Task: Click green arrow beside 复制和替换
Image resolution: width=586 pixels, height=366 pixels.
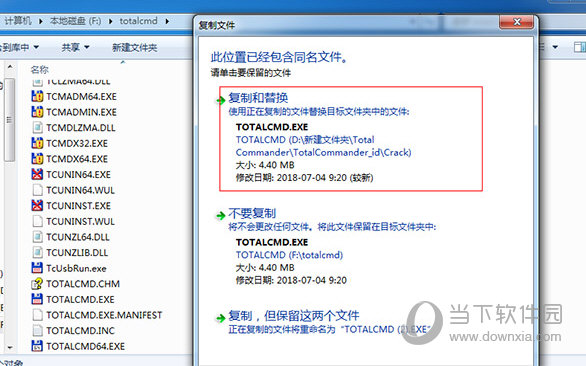Action: [x=220, y=100]
